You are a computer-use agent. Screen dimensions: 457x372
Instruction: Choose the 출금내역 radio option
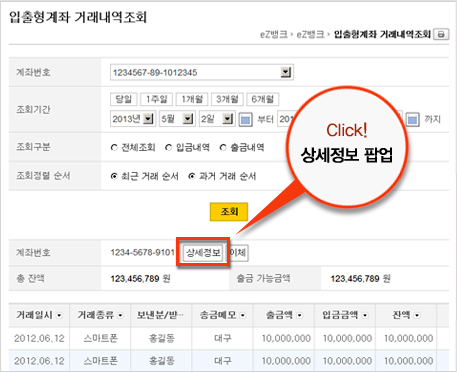click(x=223, y=147)
